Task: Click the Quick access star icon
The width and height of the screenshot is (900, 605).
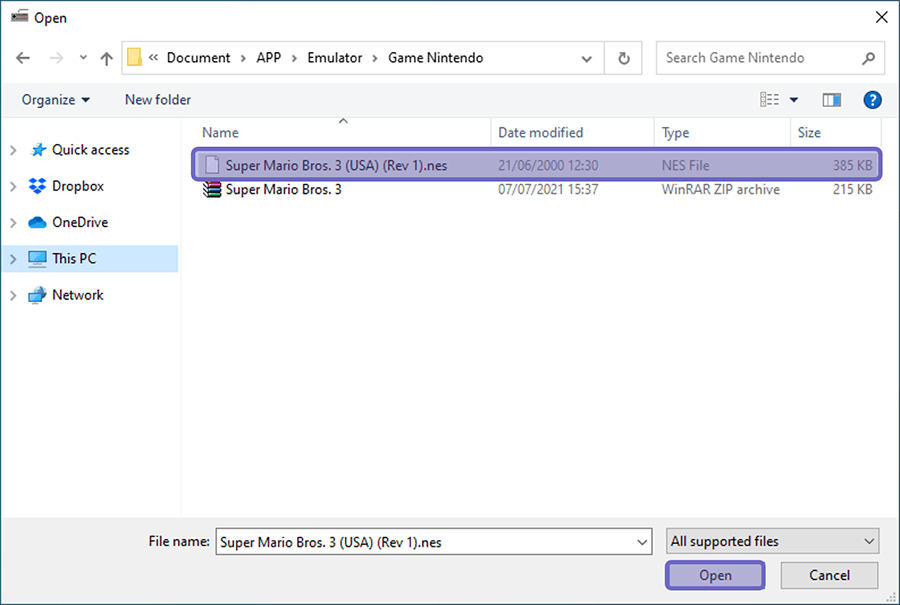Action: (x=38, y=150)
